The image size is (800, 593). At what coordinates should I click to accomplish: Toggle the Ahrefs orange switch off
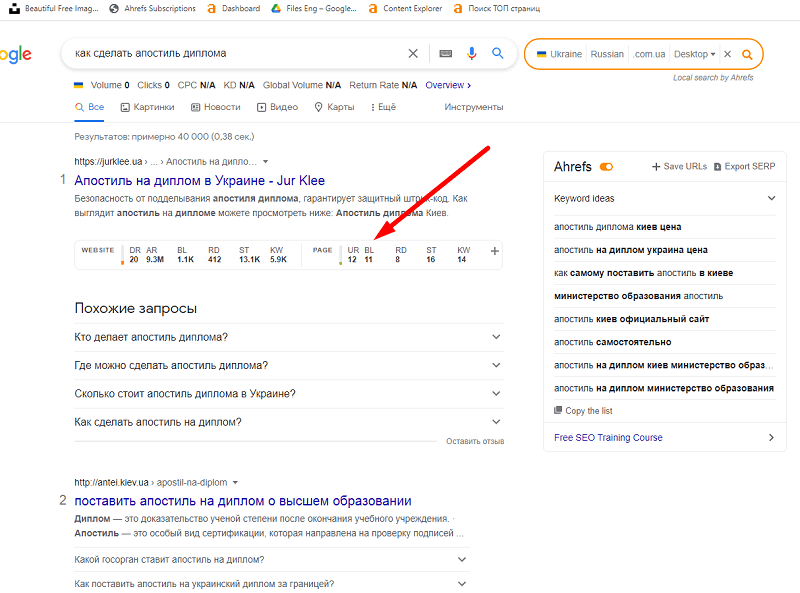(606, 167)
